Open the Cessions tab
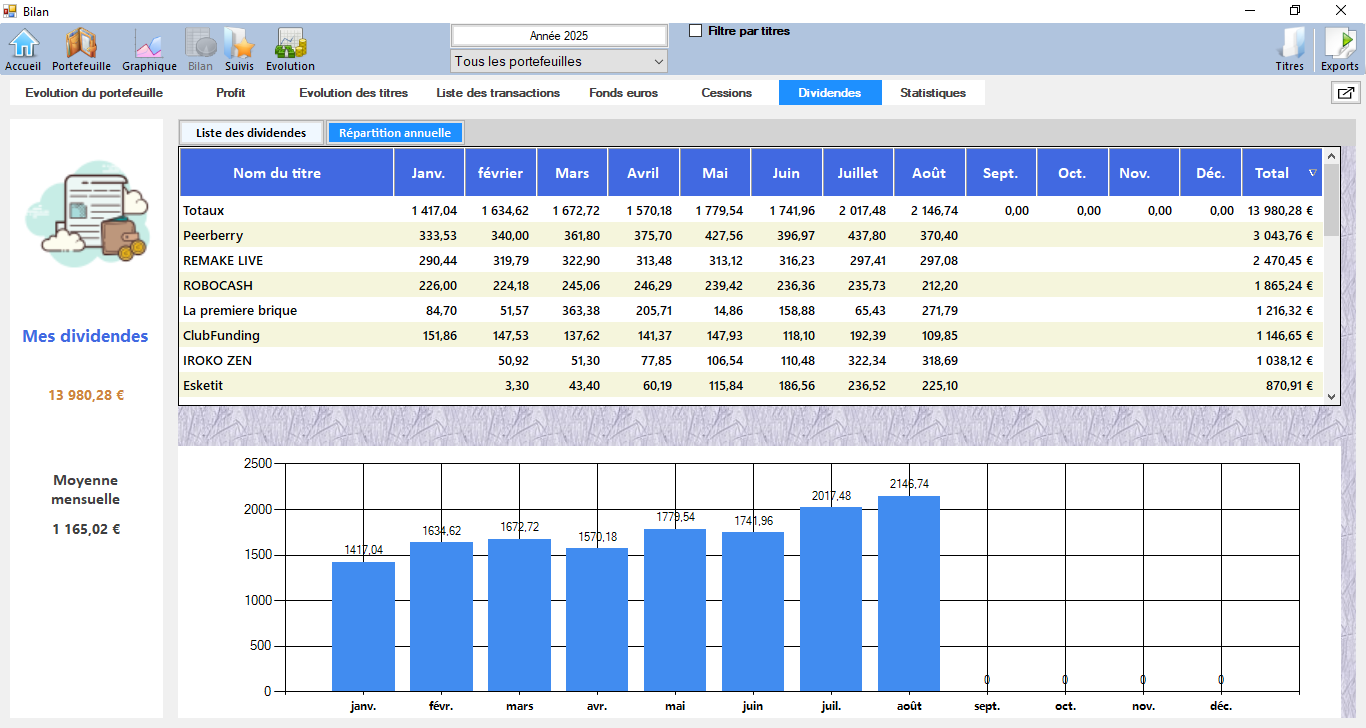Image resolution: width=1366 pixels, height=728 pixels. tap(726, 93)
